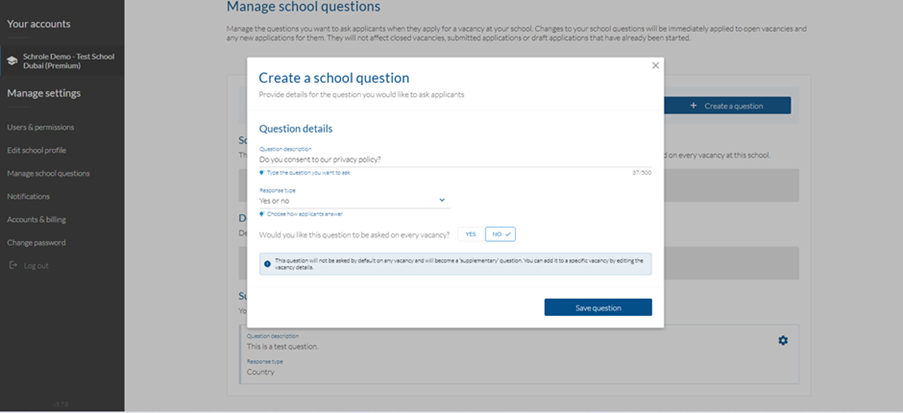The image size is (903, 413).
Task: Close the Create a school question dialog
Action: (655, 66)
